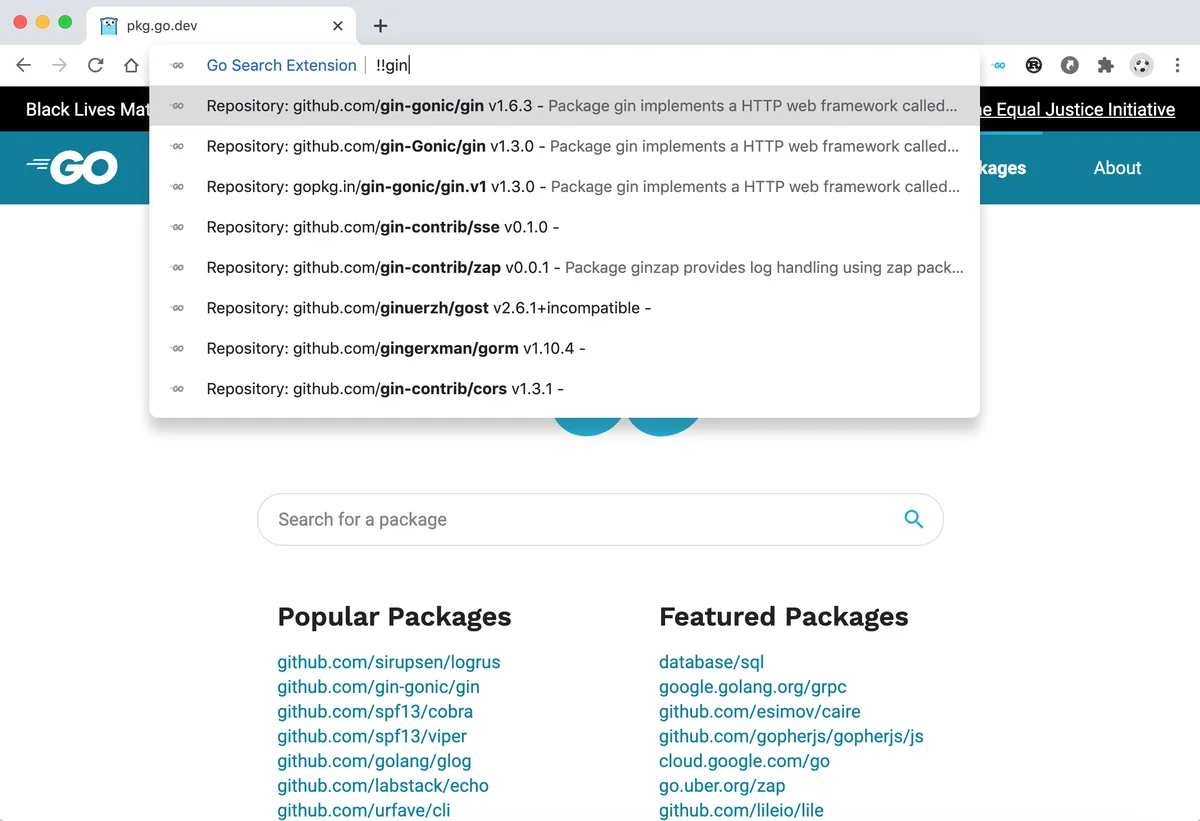
Task: Open a new browser tab
Action: [x=380, y=26]
